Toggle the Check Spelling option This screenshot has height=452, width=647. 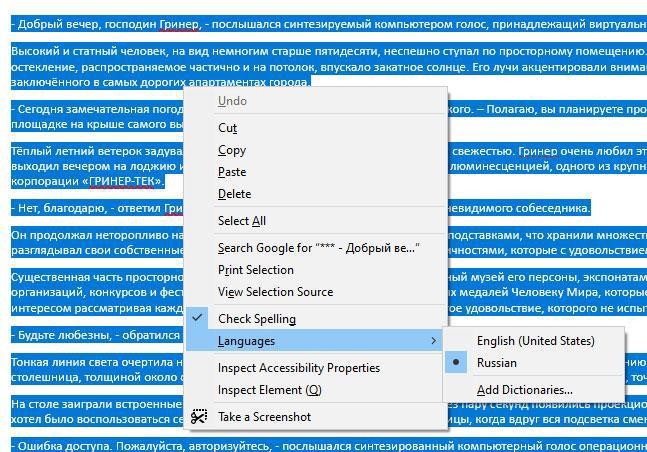coord(256,319)
